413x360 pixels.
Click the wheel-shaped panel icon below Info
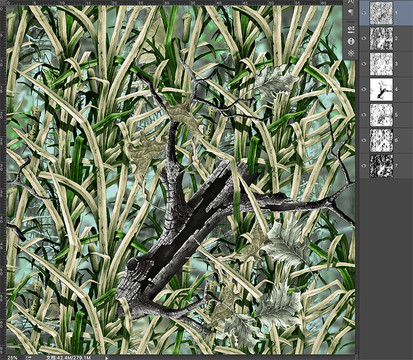pos(351,53)
